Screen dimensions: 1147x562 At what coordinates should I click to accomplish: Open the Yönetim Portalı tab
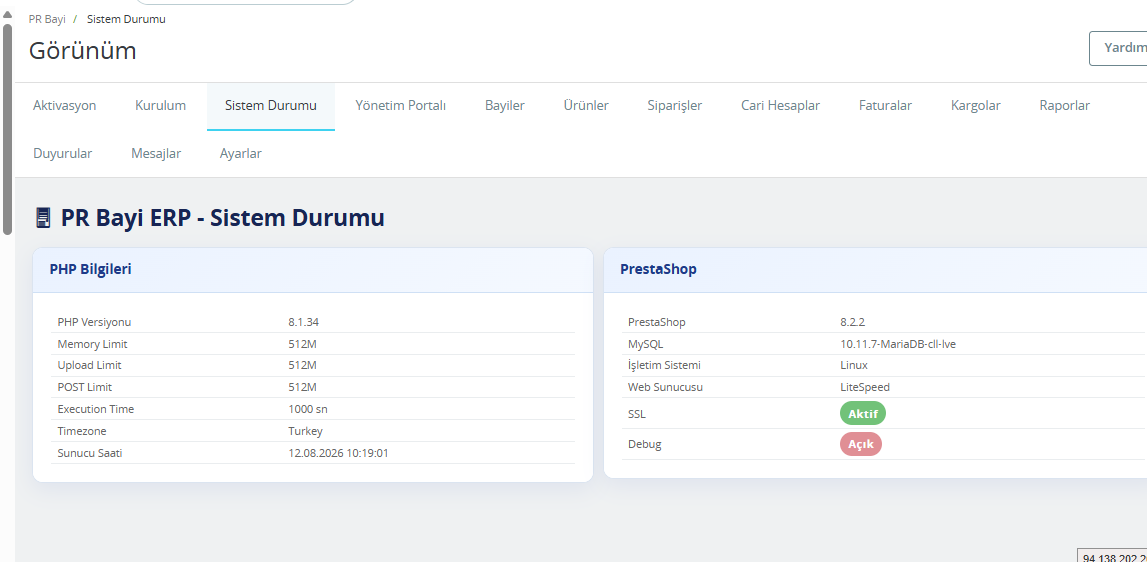click(401, 105)
